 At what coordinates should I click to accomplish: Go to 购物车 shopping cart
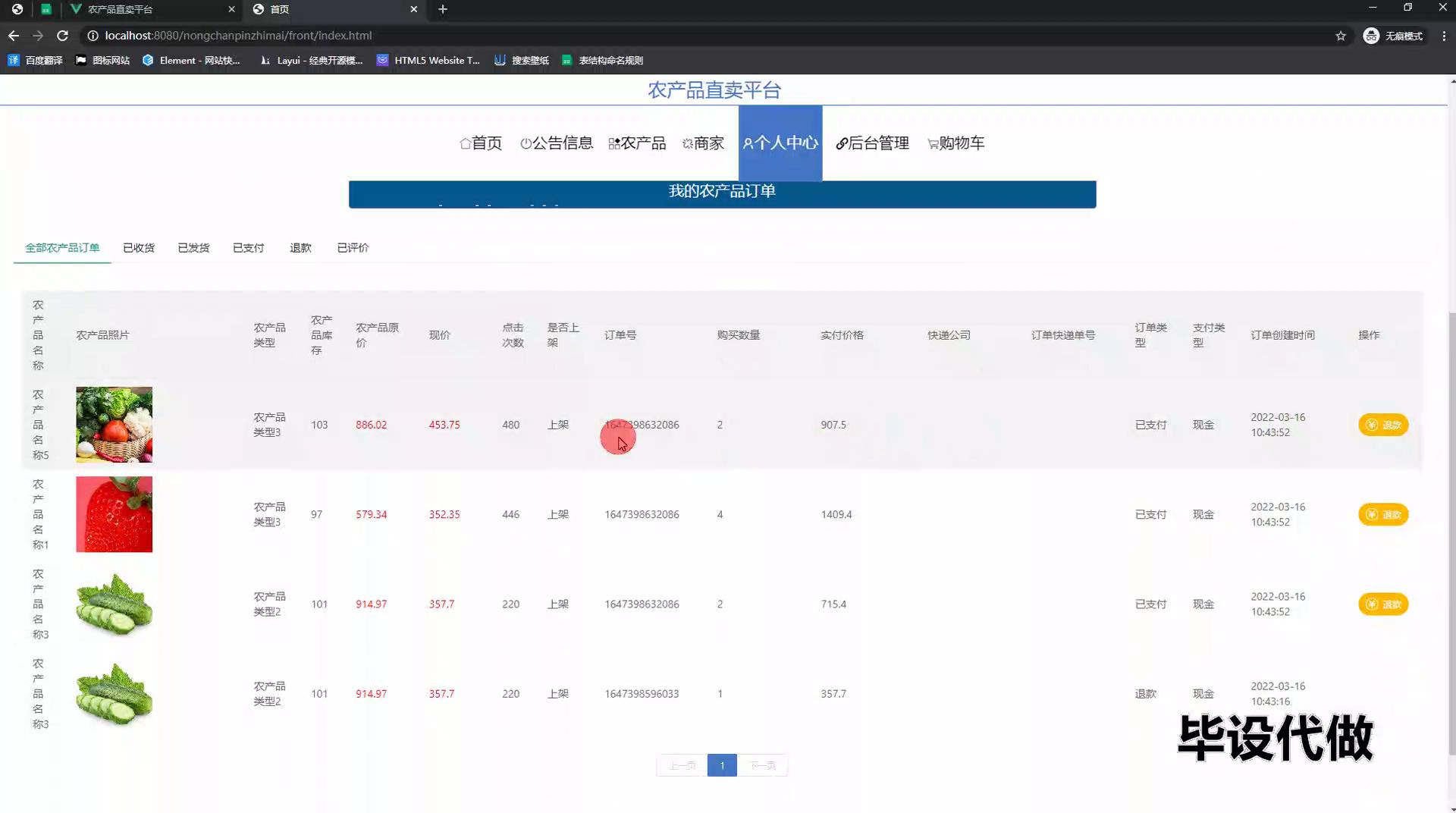point(955,143)
